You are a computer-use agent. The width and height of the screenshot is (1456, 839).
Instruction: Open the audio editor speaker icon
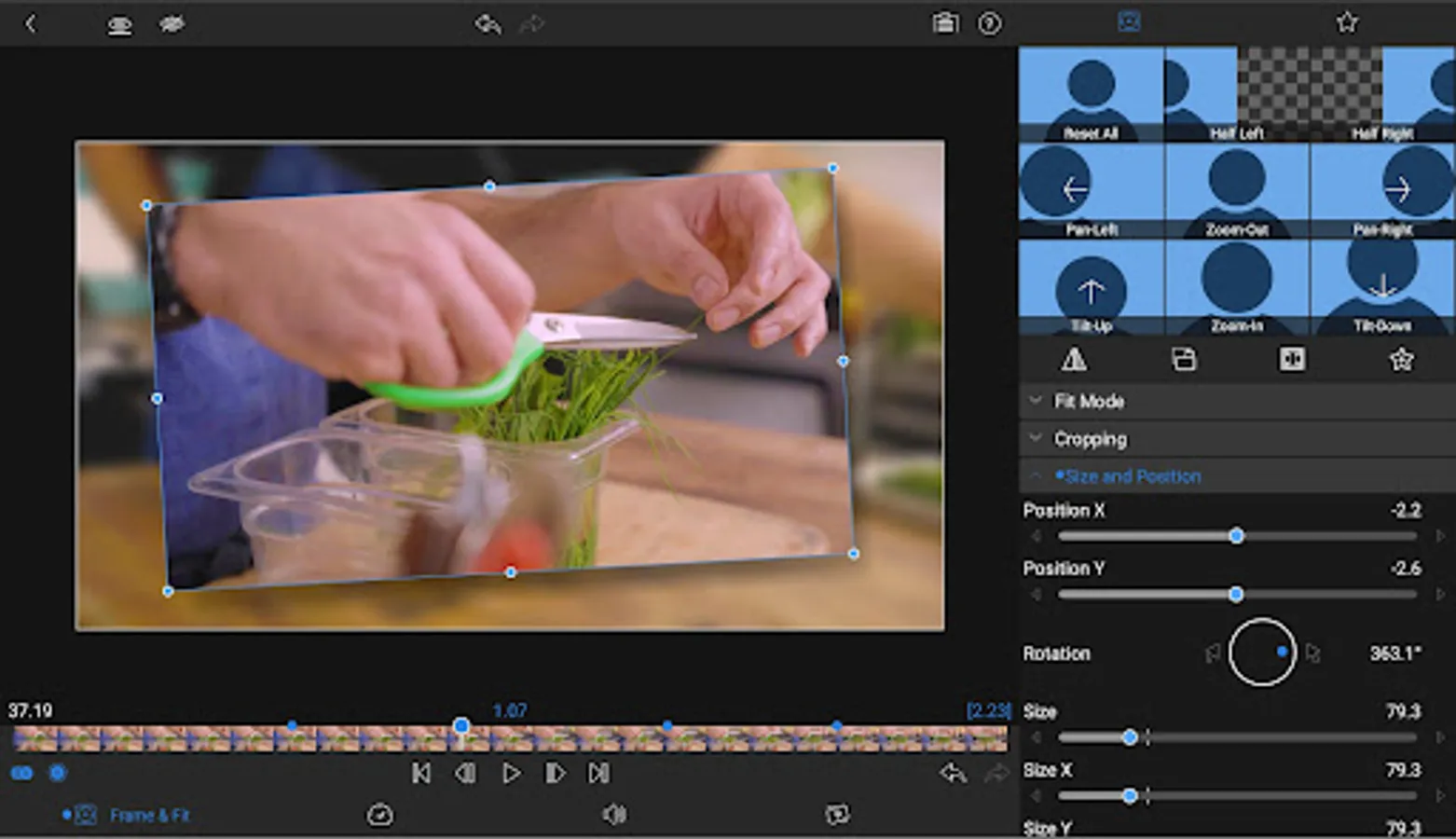pos(613,815)
